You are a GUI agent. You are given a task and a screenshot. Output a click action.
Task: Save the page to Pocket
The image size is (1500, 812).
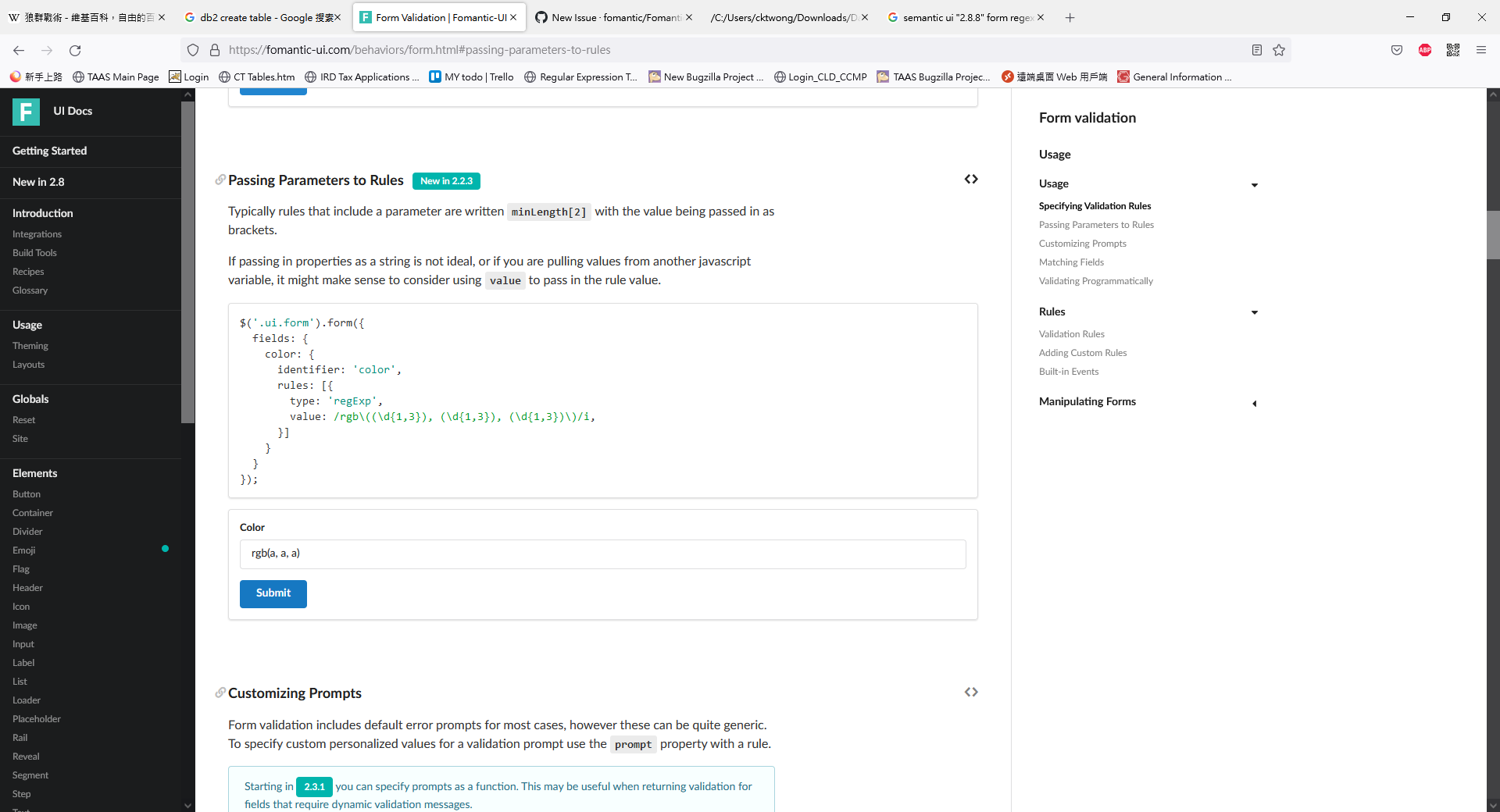coord(1397,49)
